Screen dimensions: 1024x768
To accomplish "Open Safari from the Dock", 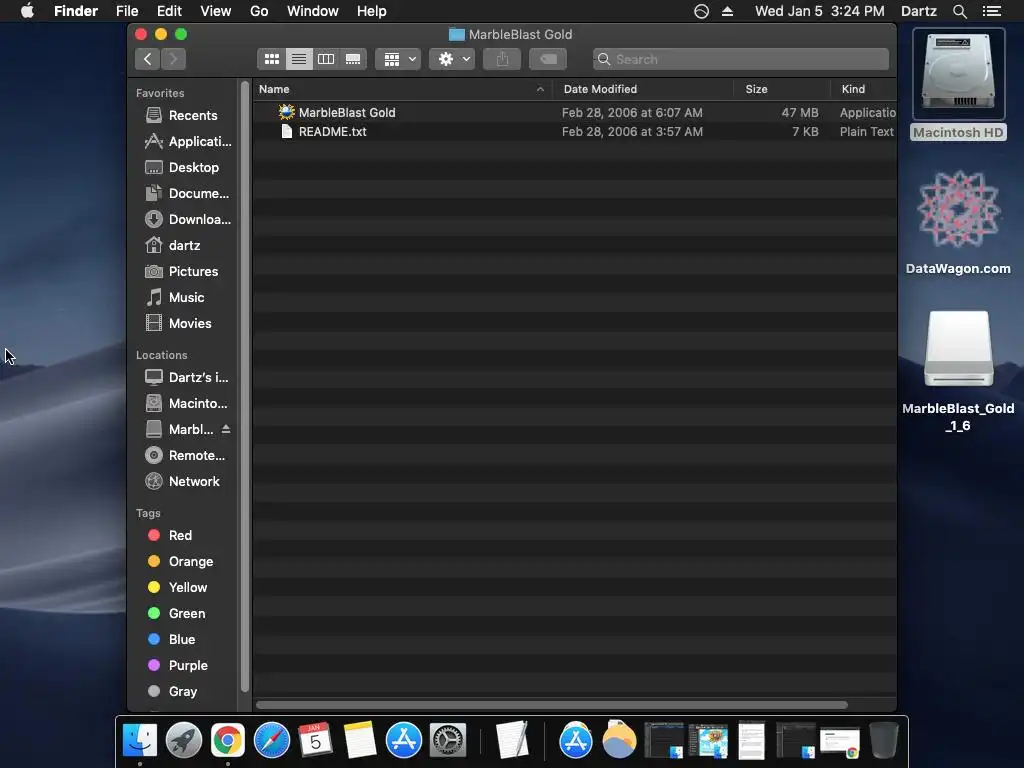I will coord(272,741).
